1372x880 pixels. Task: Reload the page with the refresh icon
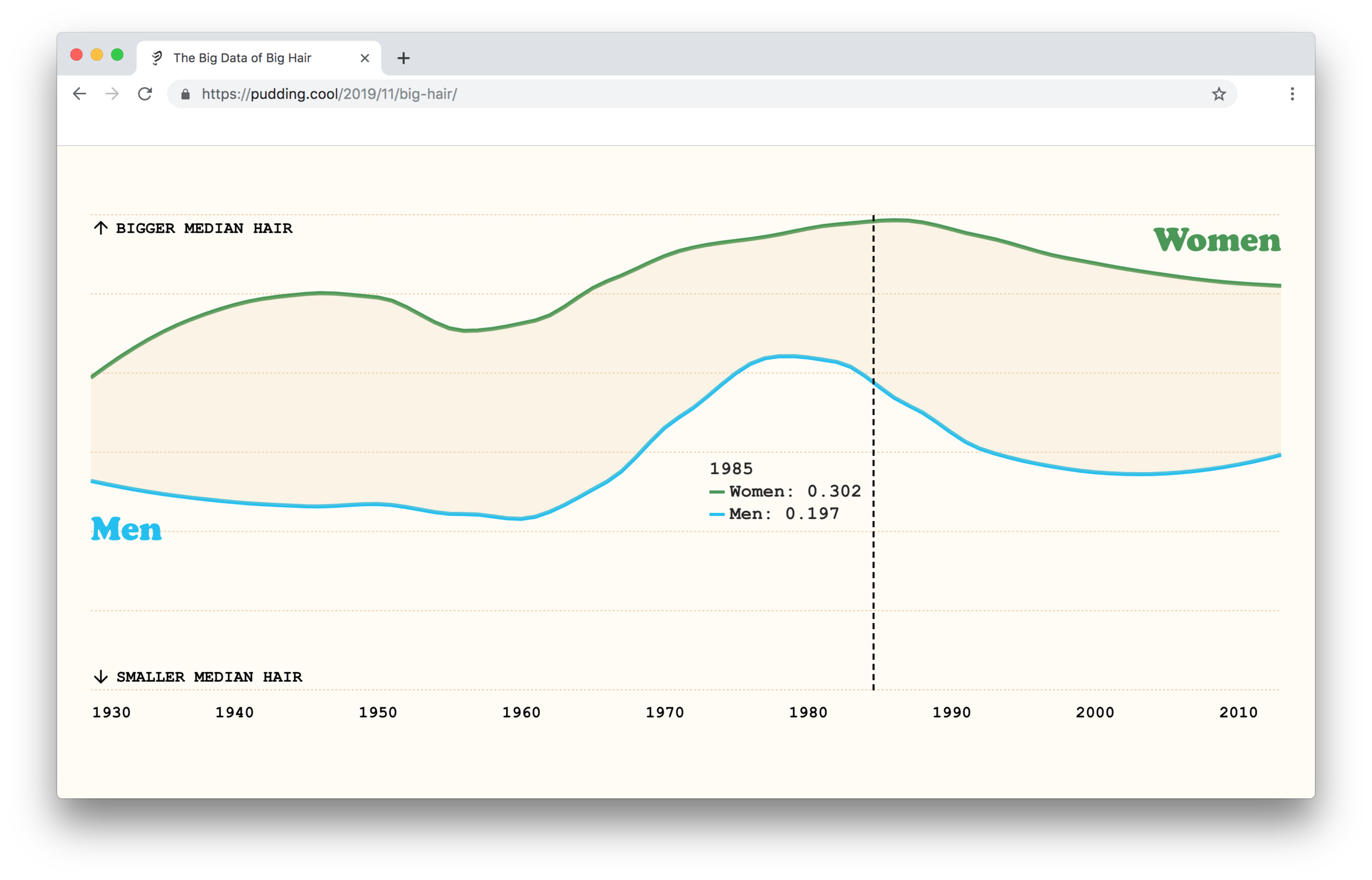click(145, 94)
